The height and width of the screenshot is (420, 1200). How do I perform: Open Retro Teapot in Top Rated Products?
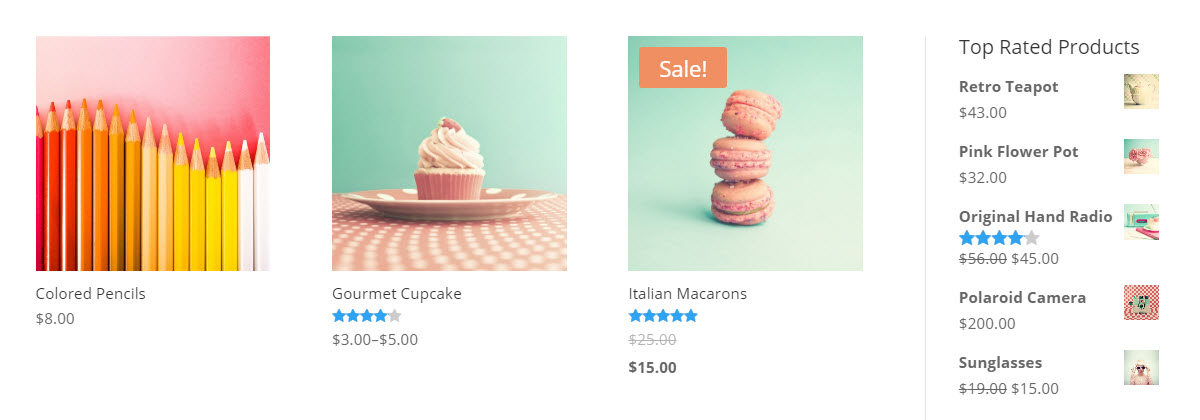pyautogui.click(x=1008, y=87)
